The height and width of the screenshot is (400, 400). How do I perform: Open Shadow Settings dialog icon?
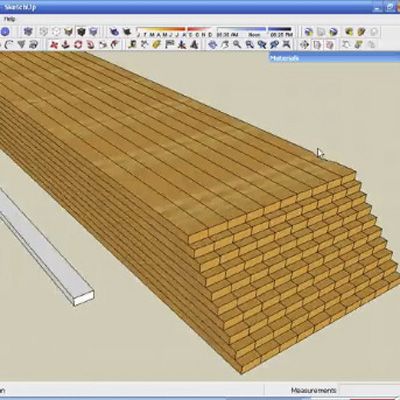114,32
